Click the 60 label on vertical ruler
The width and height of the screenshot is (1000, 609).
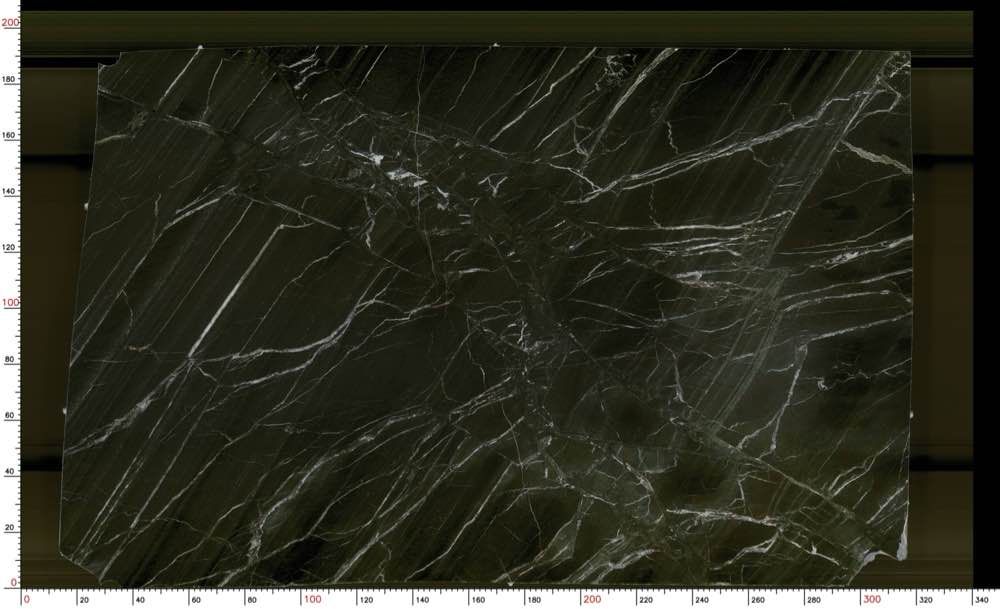(x=12, y=414)
